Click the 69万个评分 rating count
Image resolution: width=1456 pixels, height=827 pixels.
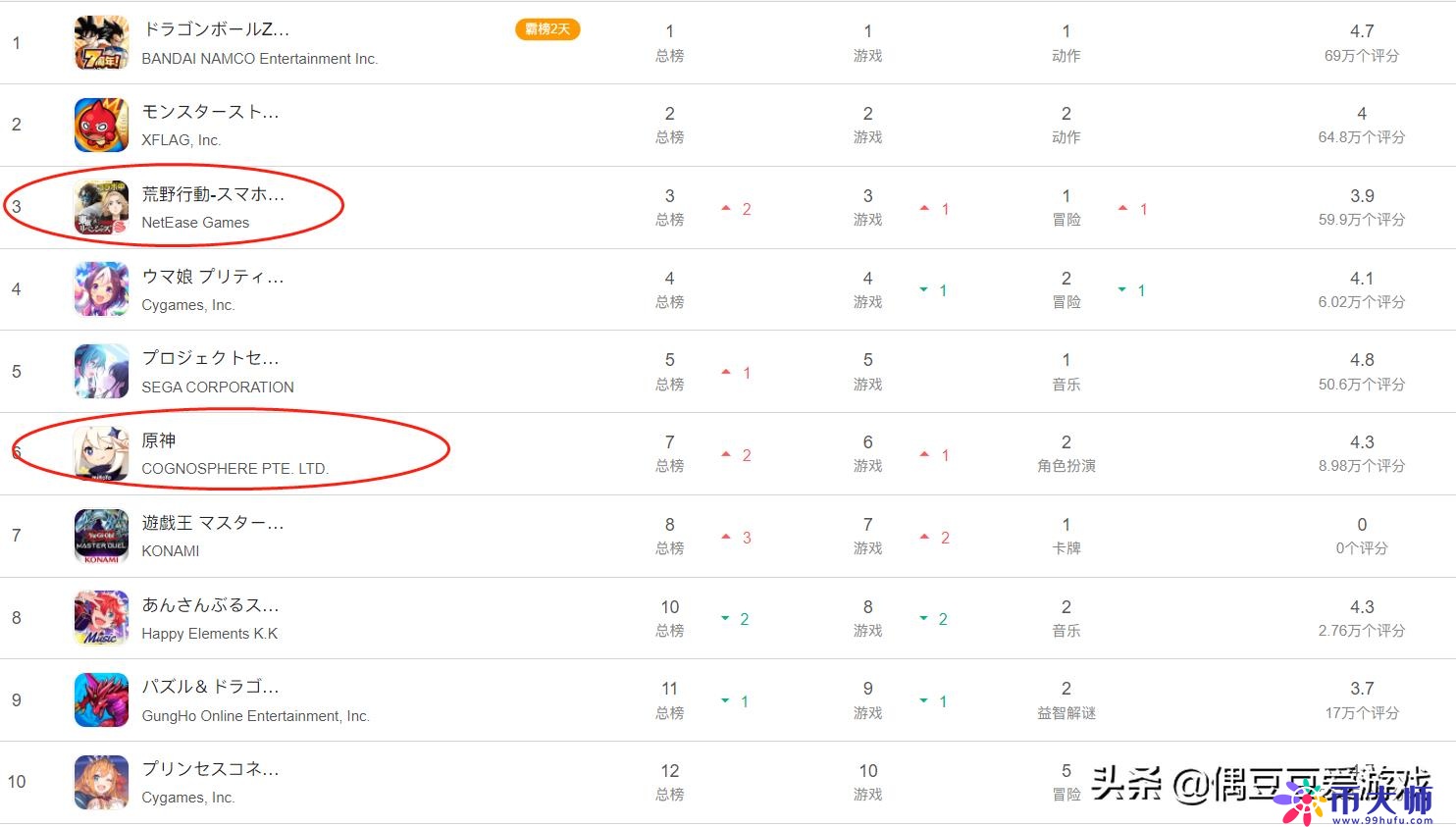point(1362,56)
